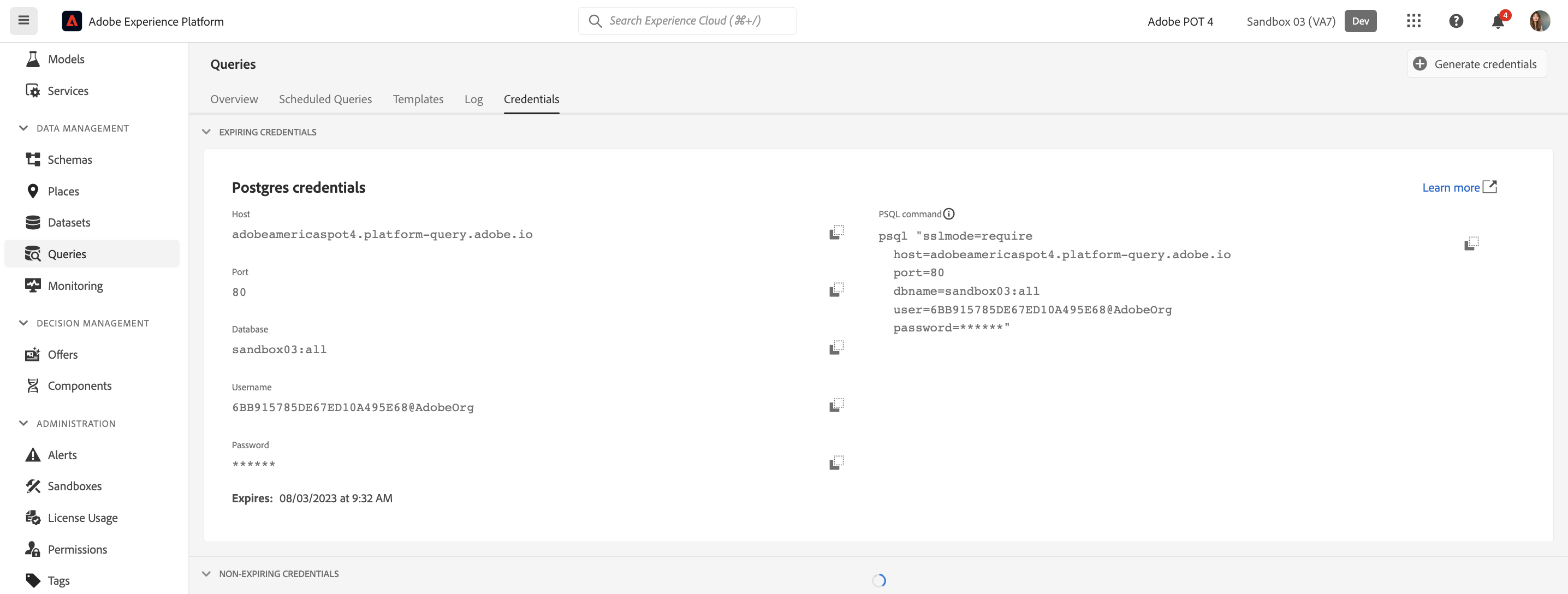Collapse the Data Management group
Image resolution: width=1568 pixels, height=594 pixels.
click(23, 128)
